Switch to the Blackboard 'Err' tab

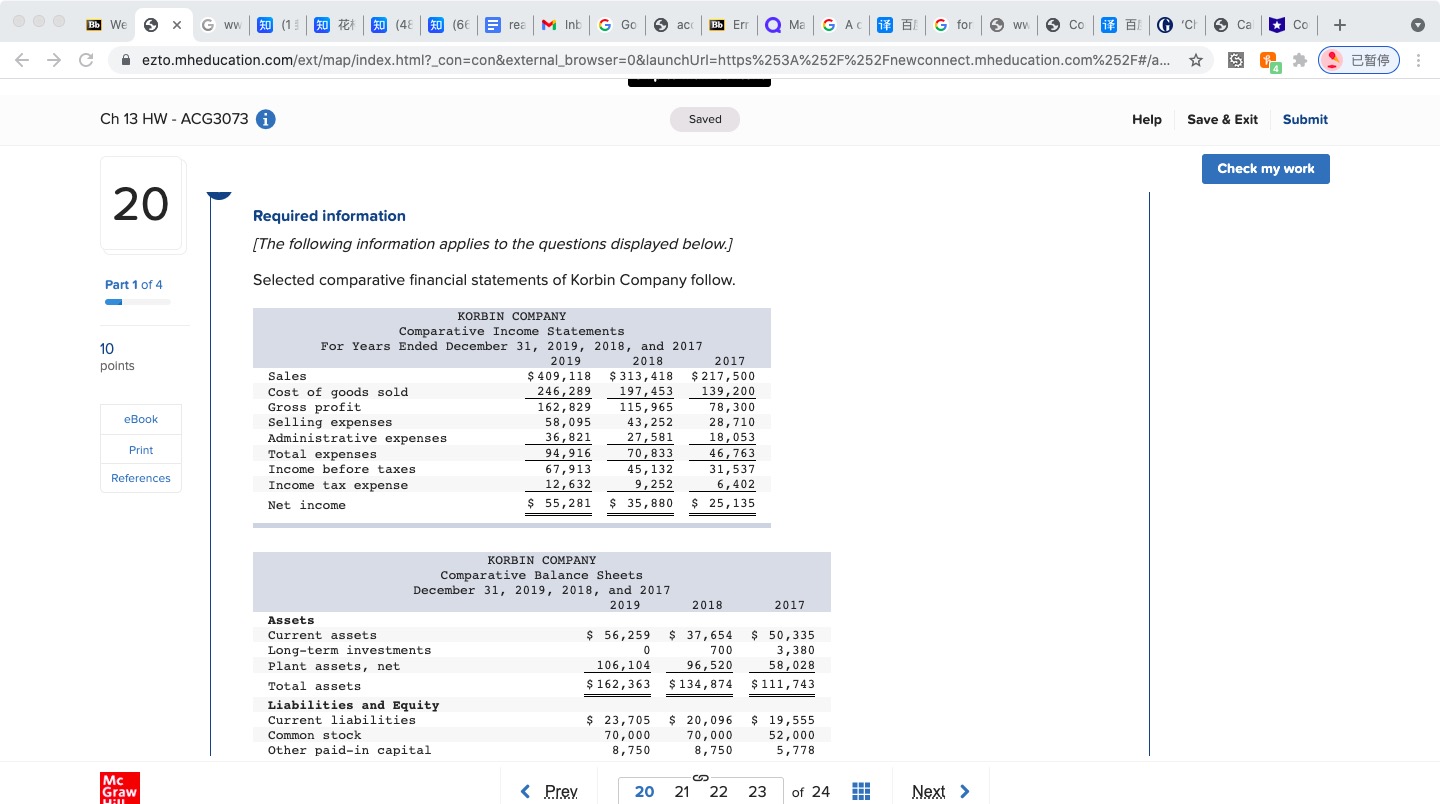(x=730, y=24)
